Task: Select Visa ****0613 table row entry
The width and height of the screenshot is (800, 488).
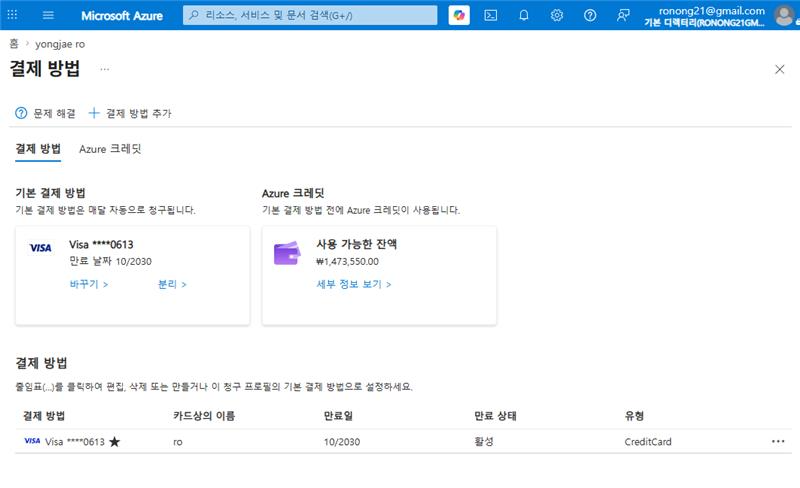Action: click(74, 442)
